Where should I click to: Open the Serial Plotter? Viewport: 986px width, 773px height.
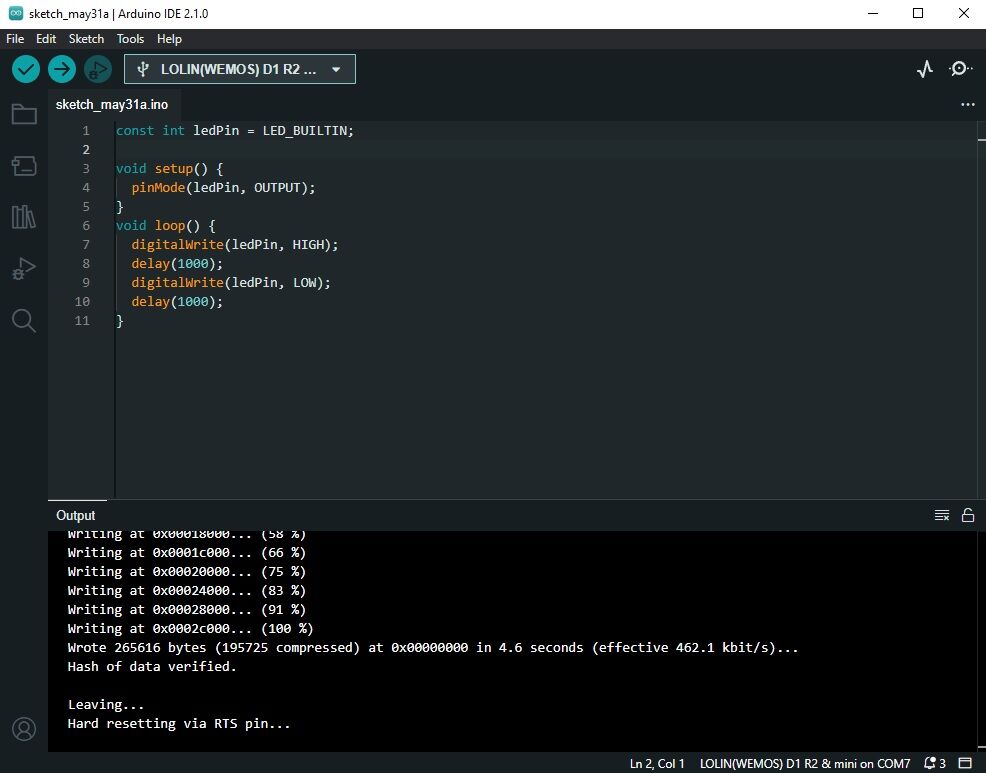tap(925, 69)
